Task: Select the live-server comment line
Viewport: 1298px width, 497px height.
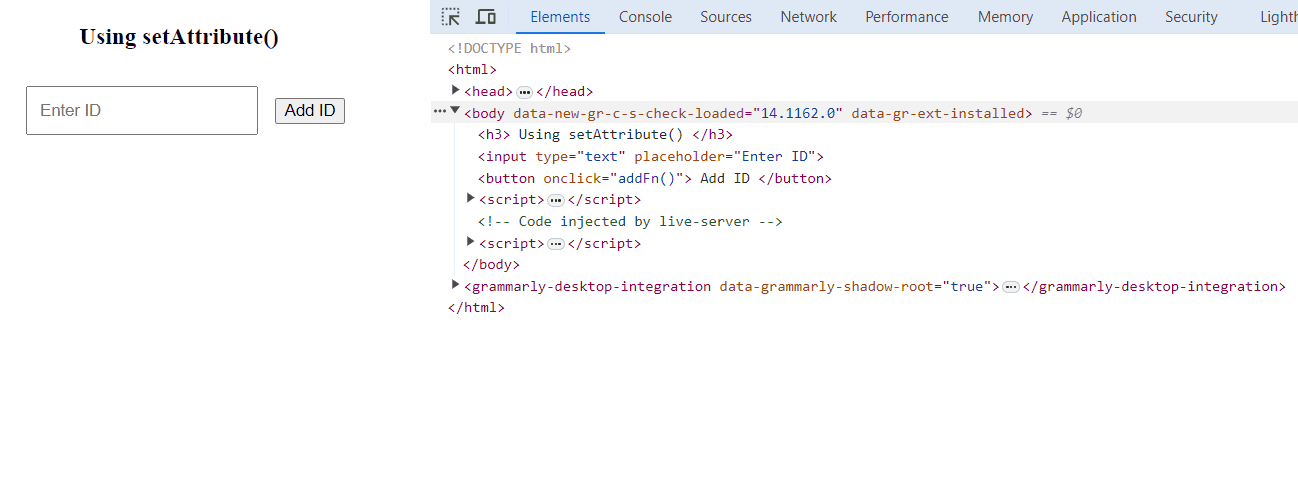Action: [x=630, y=222]
